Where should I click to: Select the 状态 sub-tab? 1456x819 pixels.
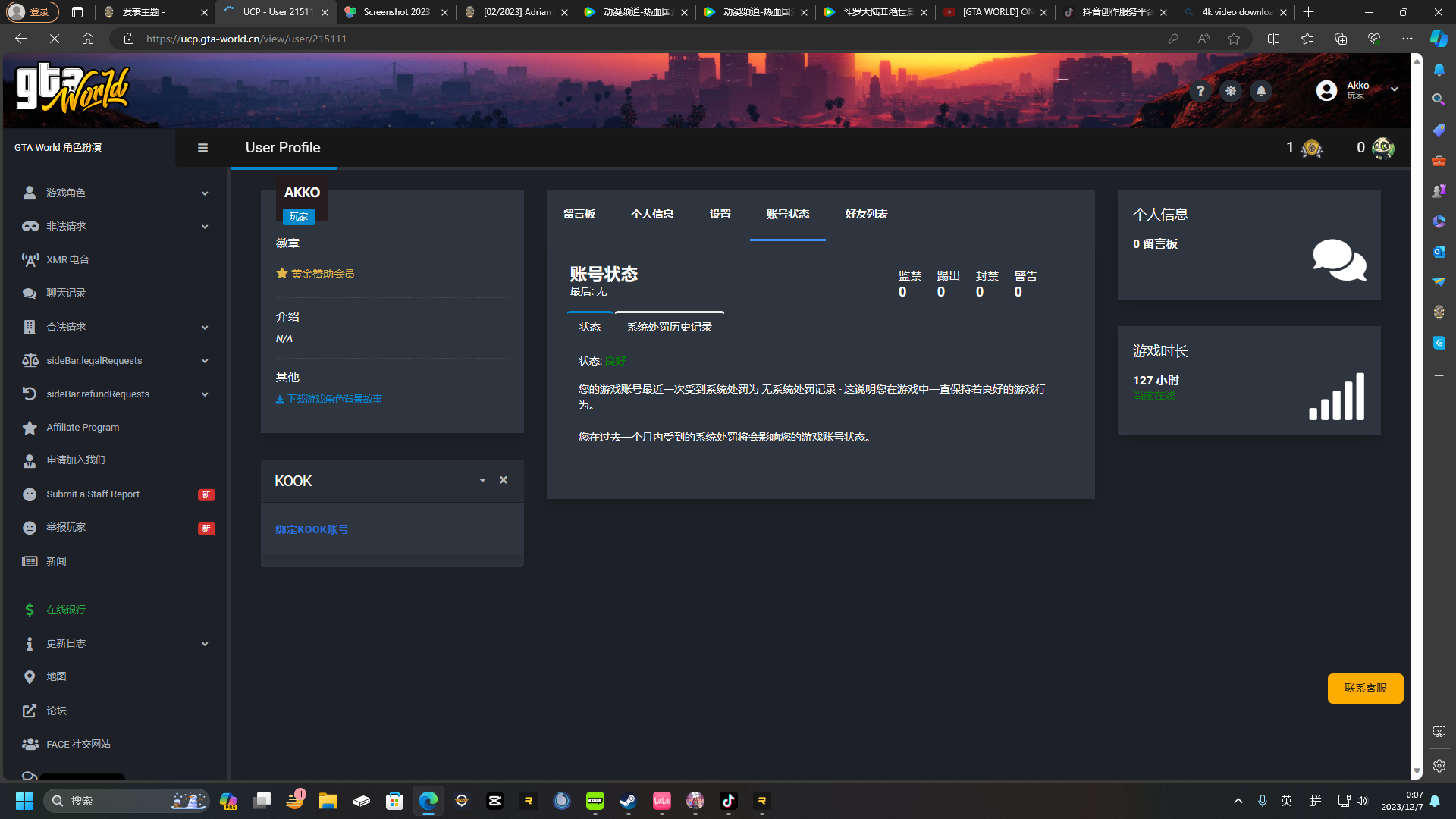point(590,327)
